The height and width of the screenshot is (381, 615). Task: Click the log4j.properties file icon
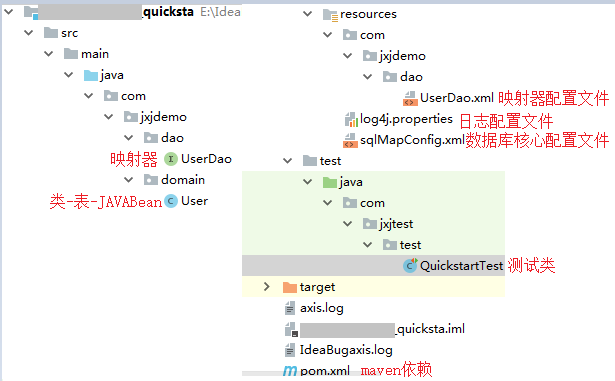tap(351, 119)
